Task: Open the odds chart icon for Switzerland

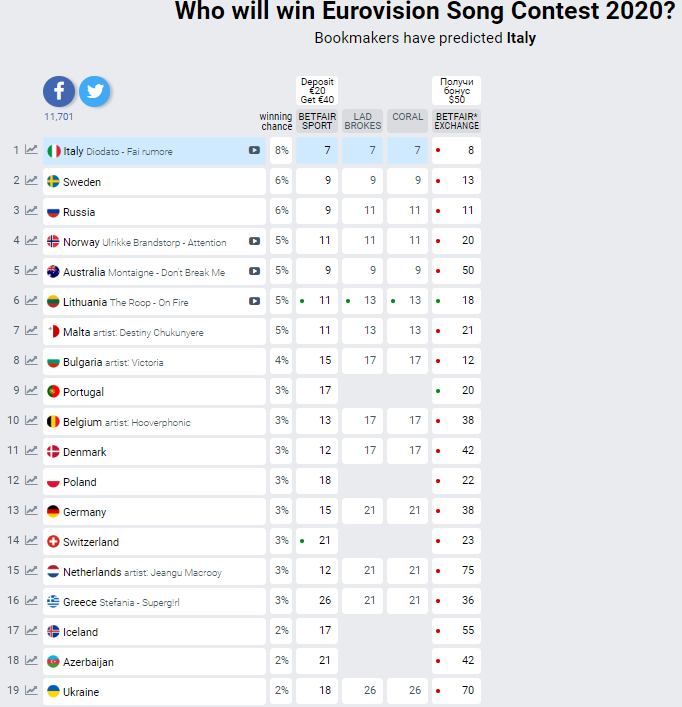Action: coord(31,540)
